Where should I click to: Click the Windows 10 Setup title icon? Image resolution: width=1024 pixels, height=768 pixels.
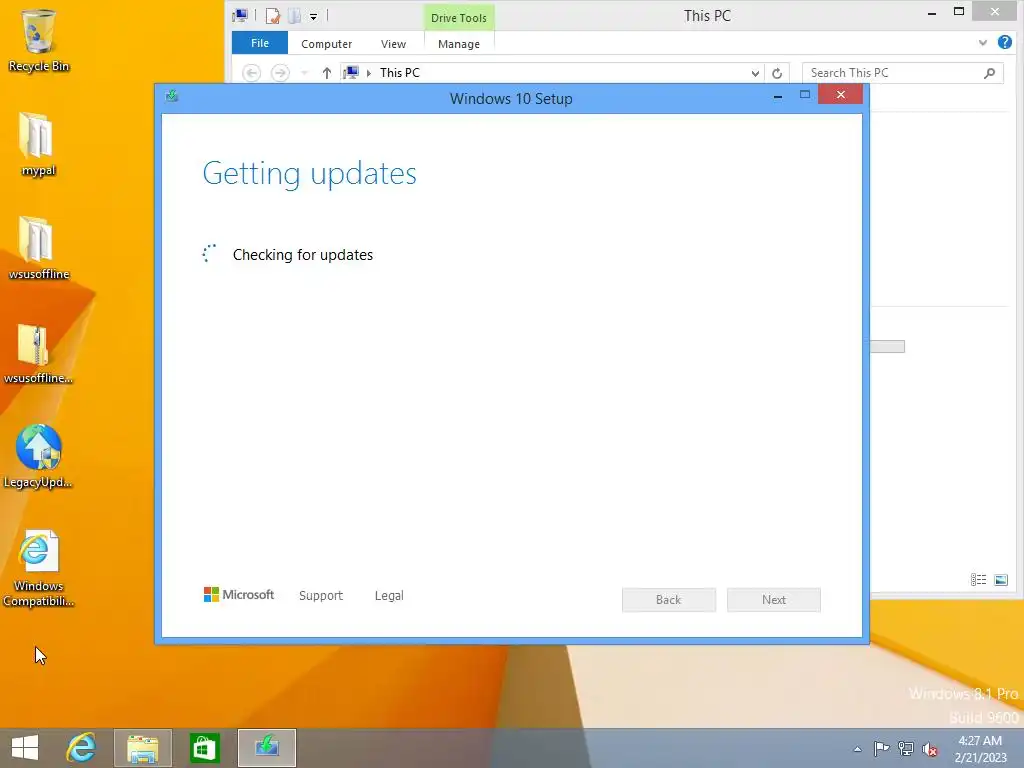point(172,96)
